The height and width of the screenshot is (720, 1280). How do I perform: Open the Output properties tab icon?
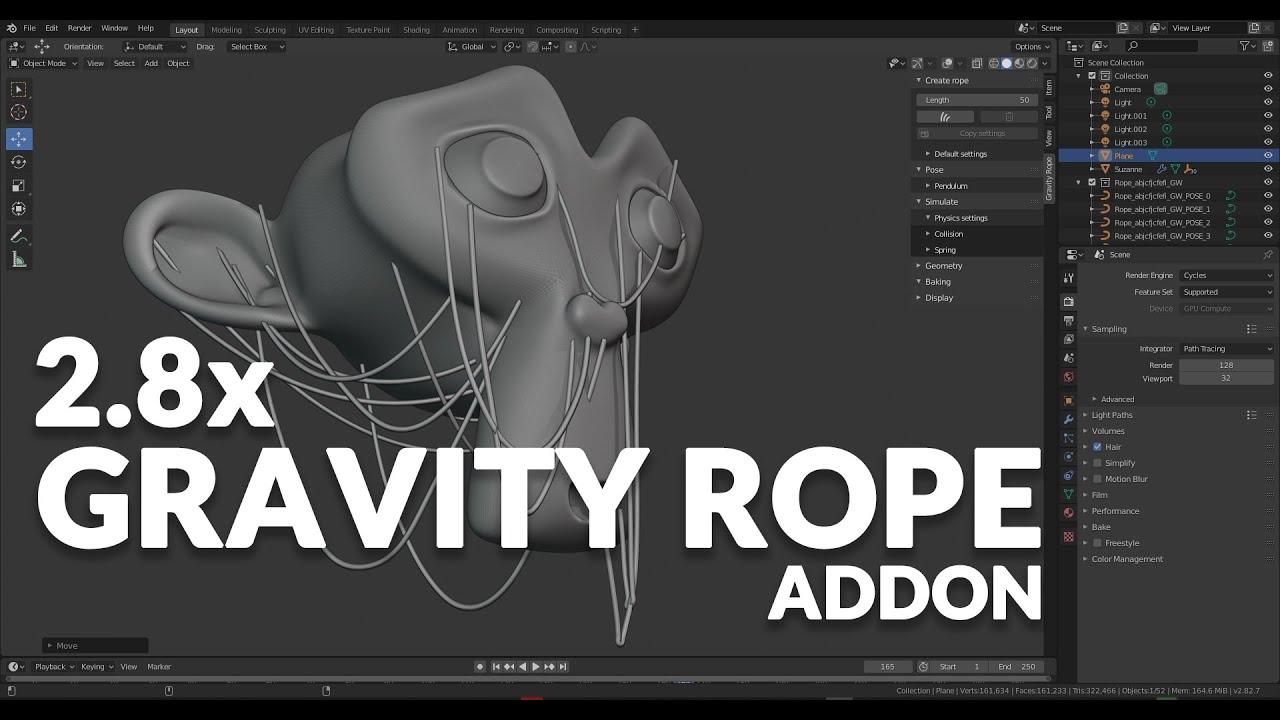coord(1068,320)
